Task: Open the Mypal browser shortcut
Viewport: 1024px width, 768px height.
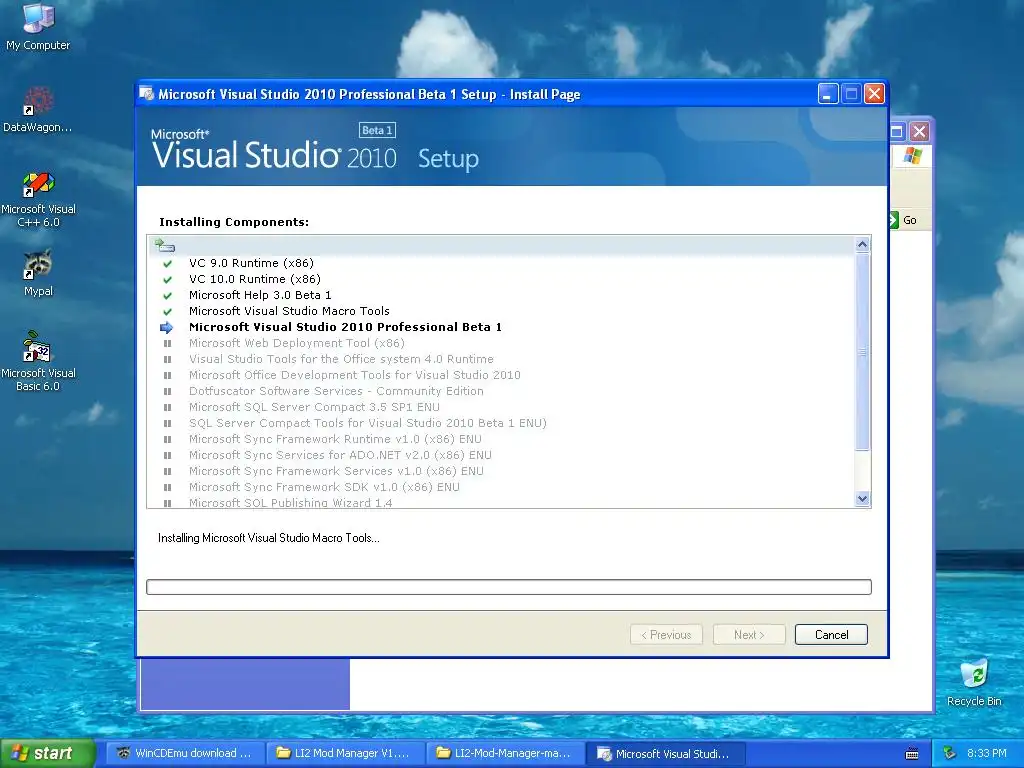Action: 38,273
